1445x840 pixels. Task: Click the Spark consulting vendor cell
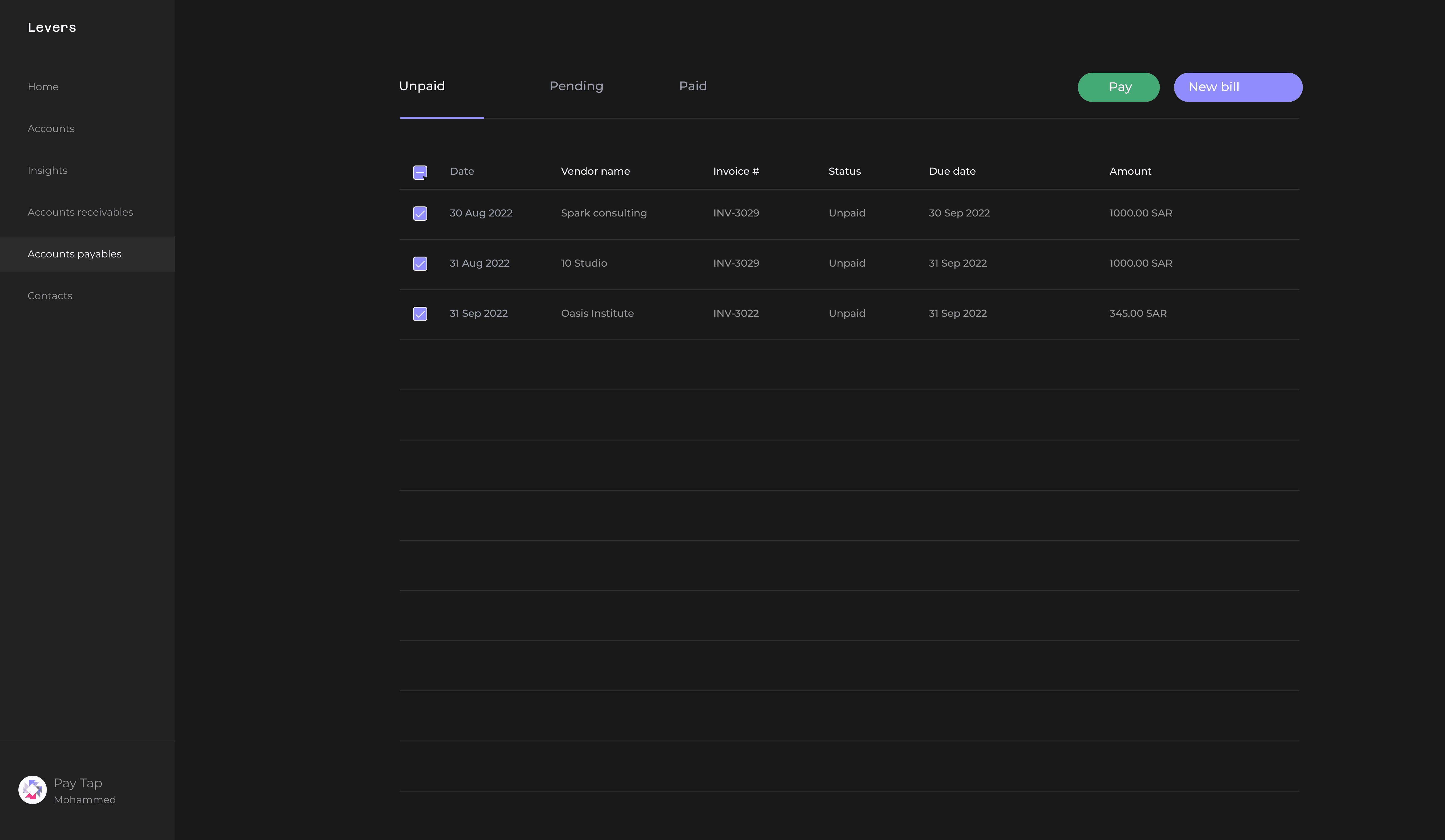604,213
